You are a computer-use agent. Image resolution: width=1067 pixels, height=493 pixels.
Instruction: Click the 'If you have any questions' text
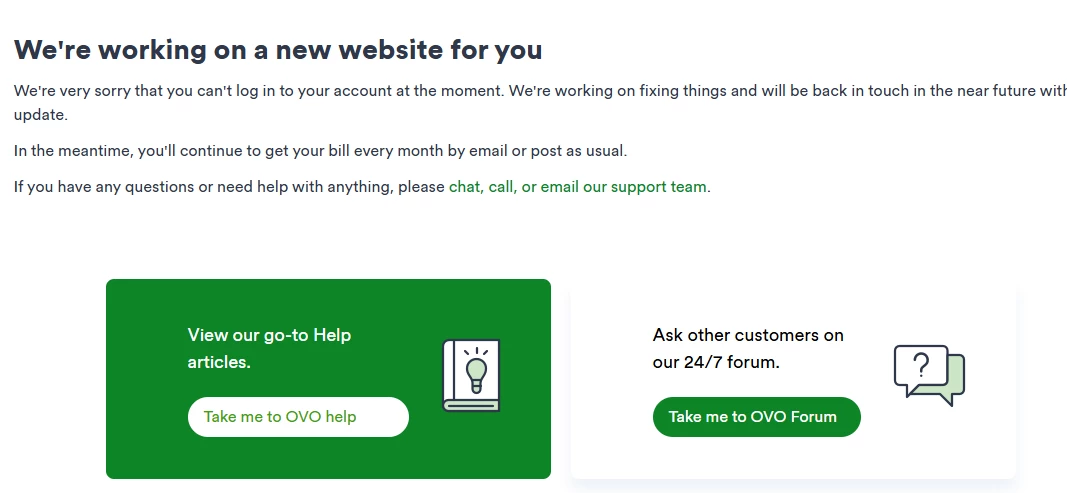pos(230,187)
